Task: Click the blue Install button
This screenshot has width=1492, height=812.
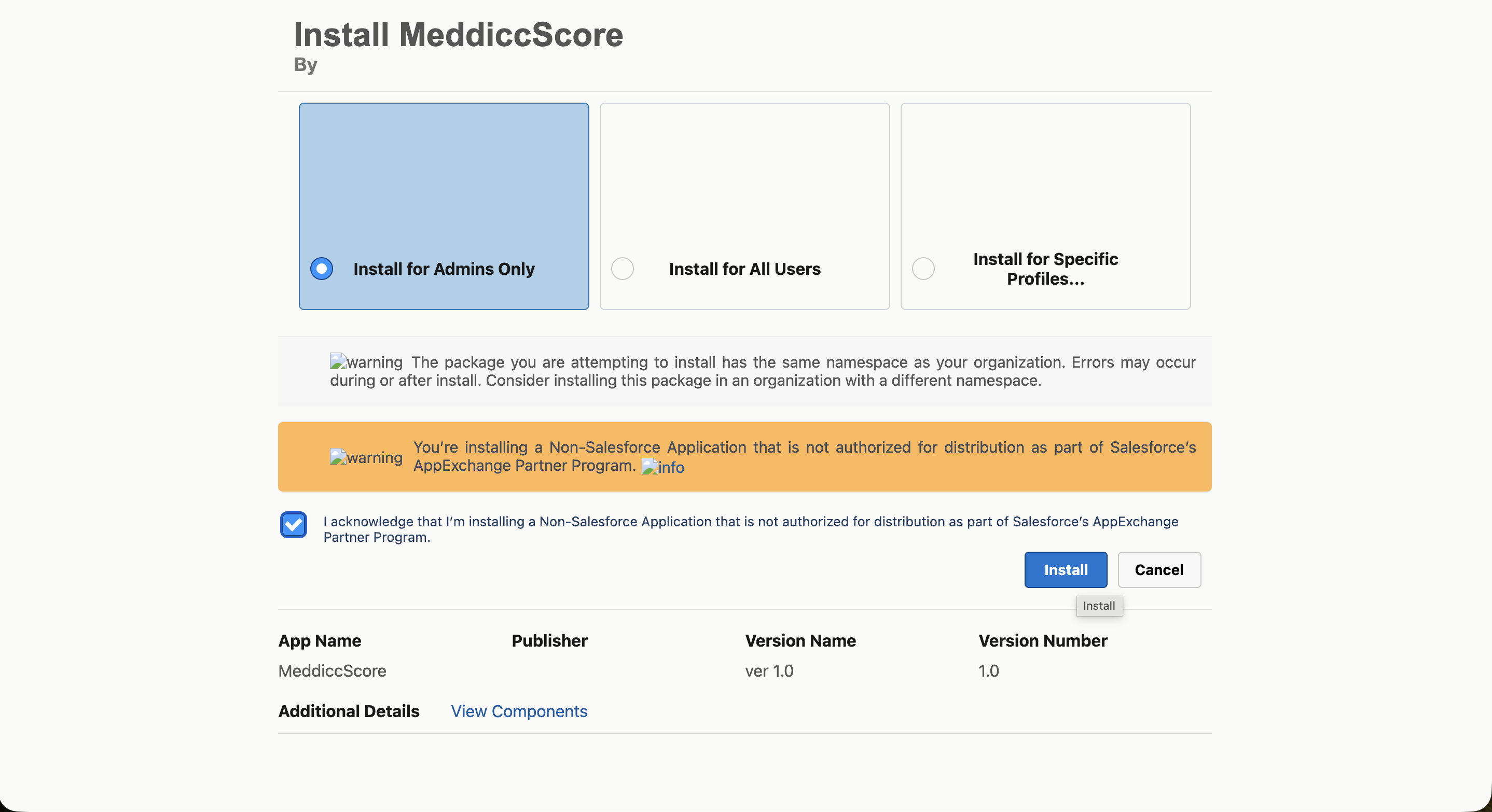Action: point(1066,570)
